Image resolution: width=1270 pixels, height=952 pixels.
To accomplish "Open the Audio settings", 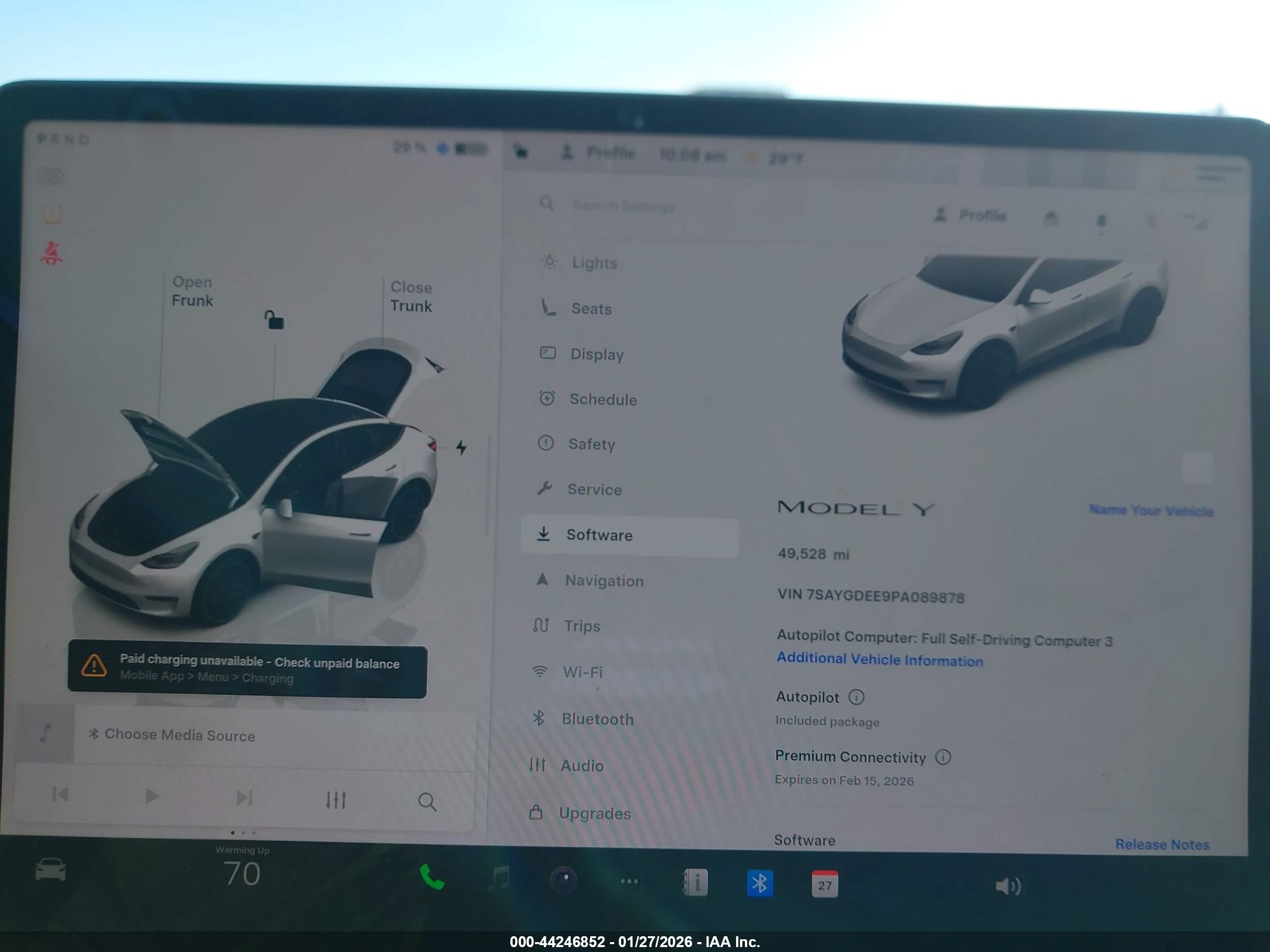I will point(565,766).
